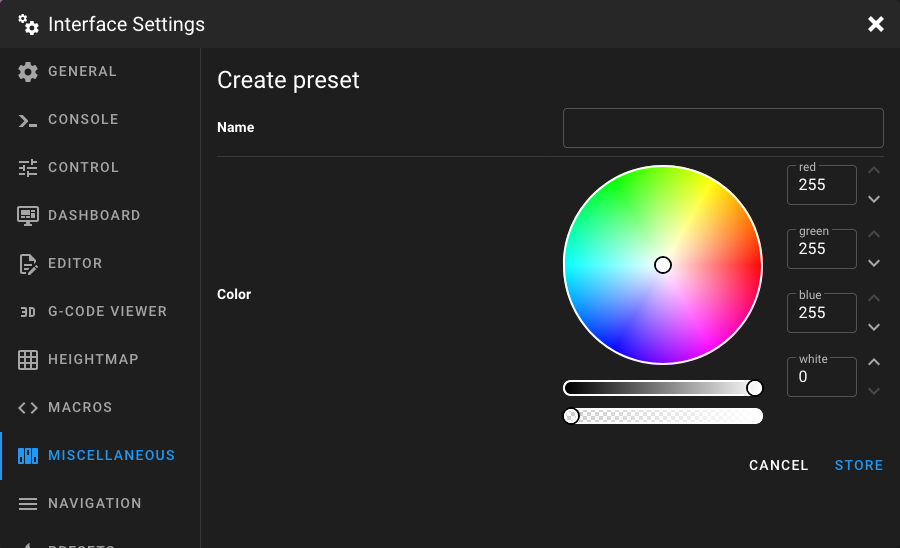Click the Miscellaneous icon
Screen dimensions: 900x548
tap(28, 456)
